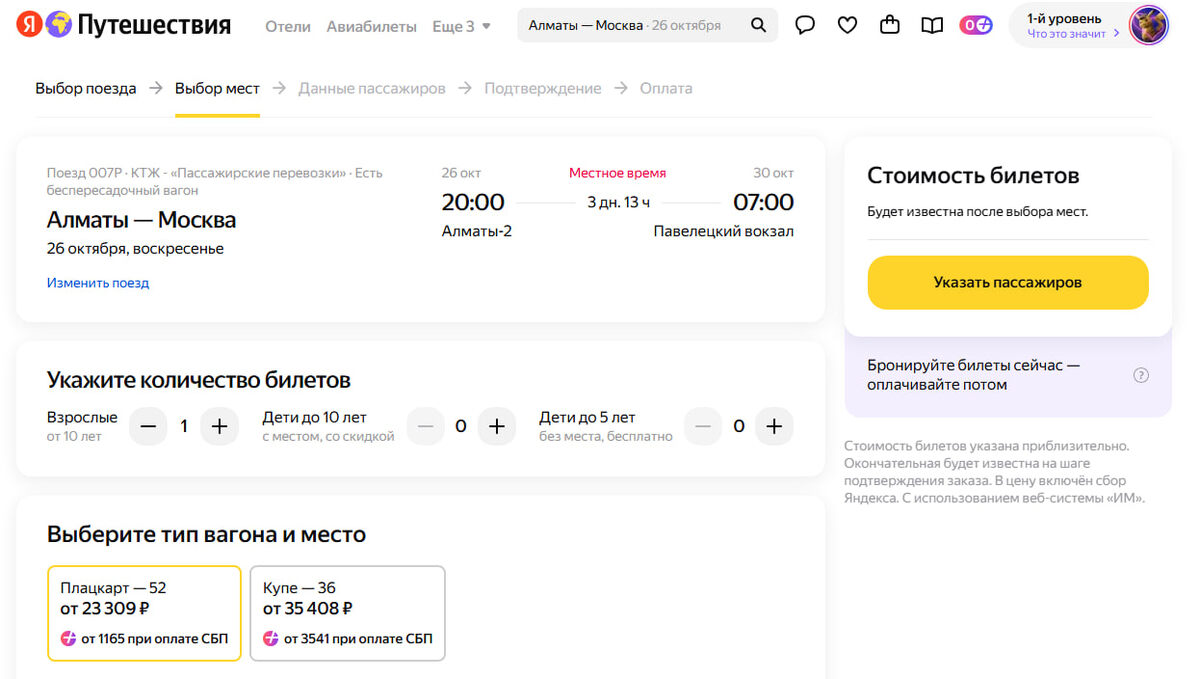Decrease adults ticket count
The height and width of the screenshot is (679, 1200).
click(148, 427)
